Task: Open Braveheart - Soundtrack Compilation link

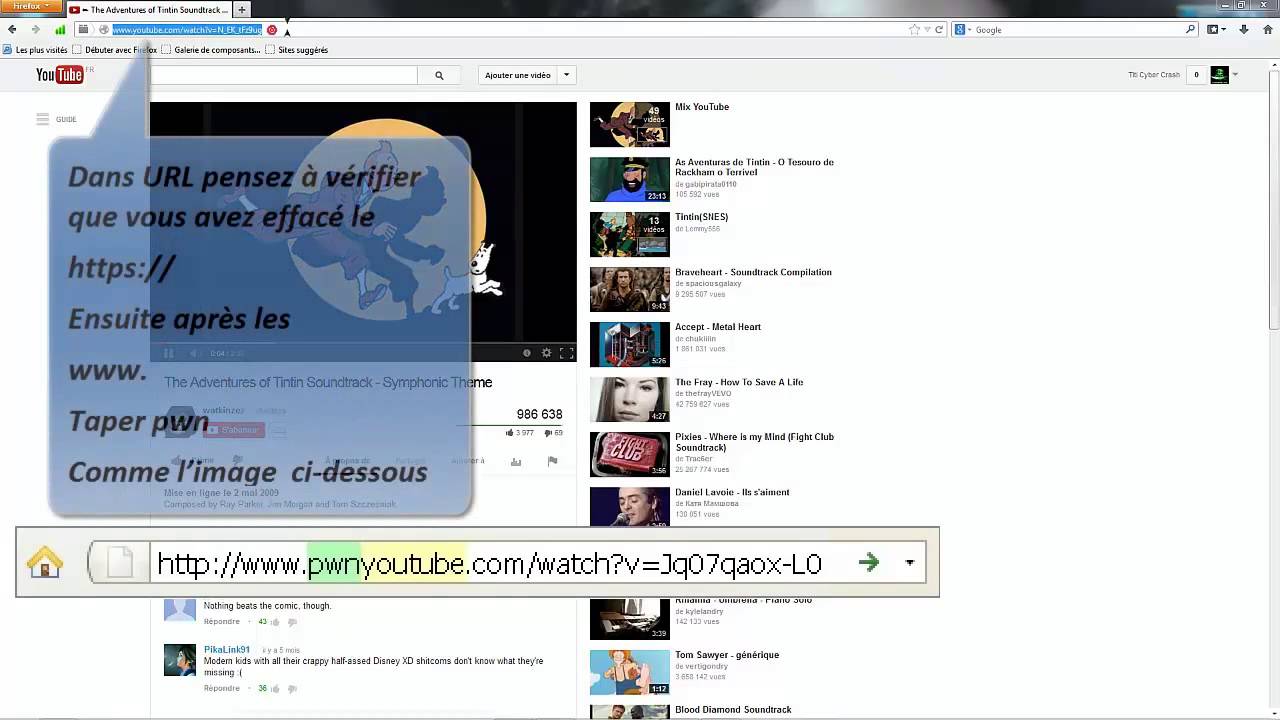Action: pos(753,272)
